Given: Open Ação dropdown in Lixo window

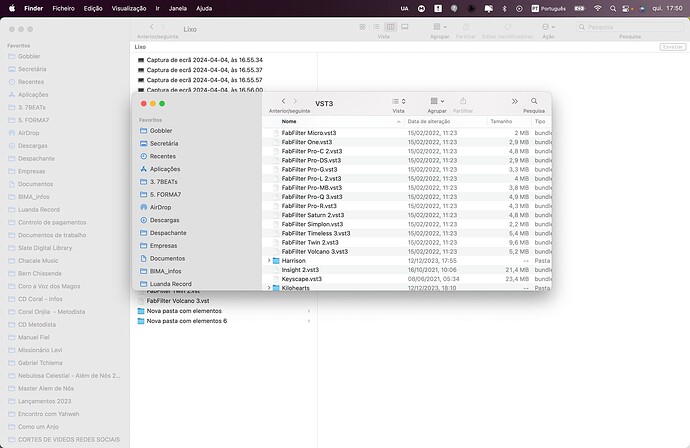Looking at the screenshot, I should point(548,27).
